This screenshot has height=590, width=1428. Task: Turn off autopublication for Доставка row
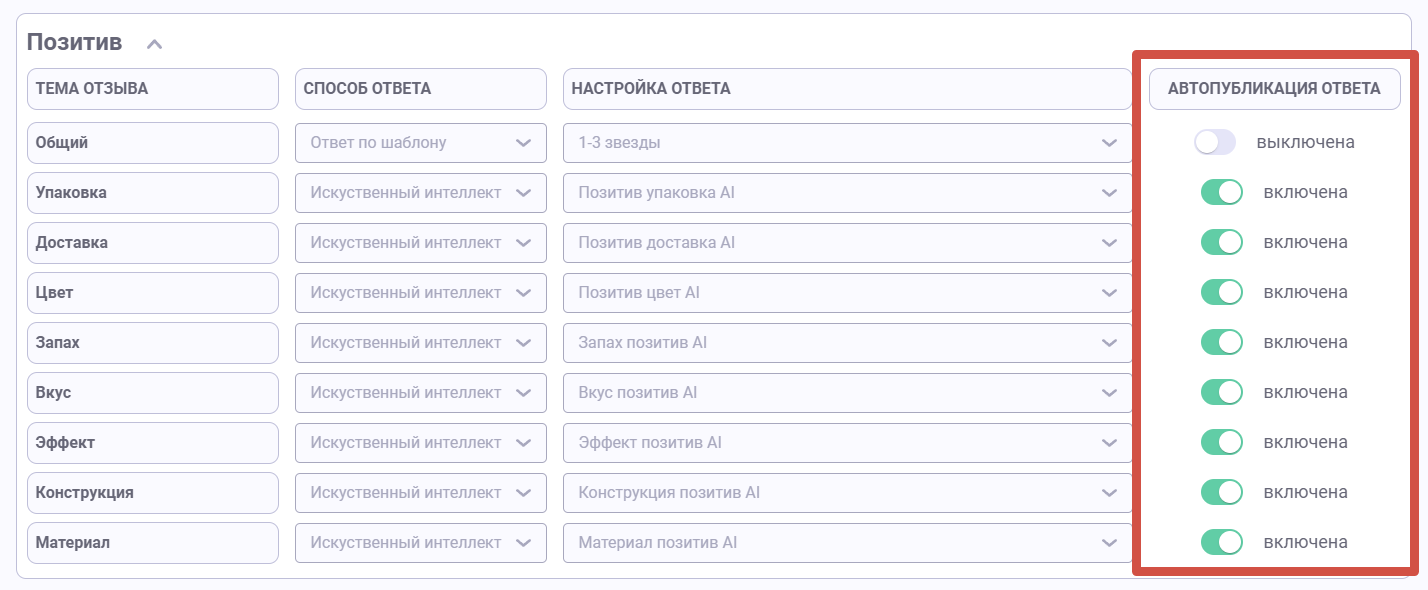1221,242
